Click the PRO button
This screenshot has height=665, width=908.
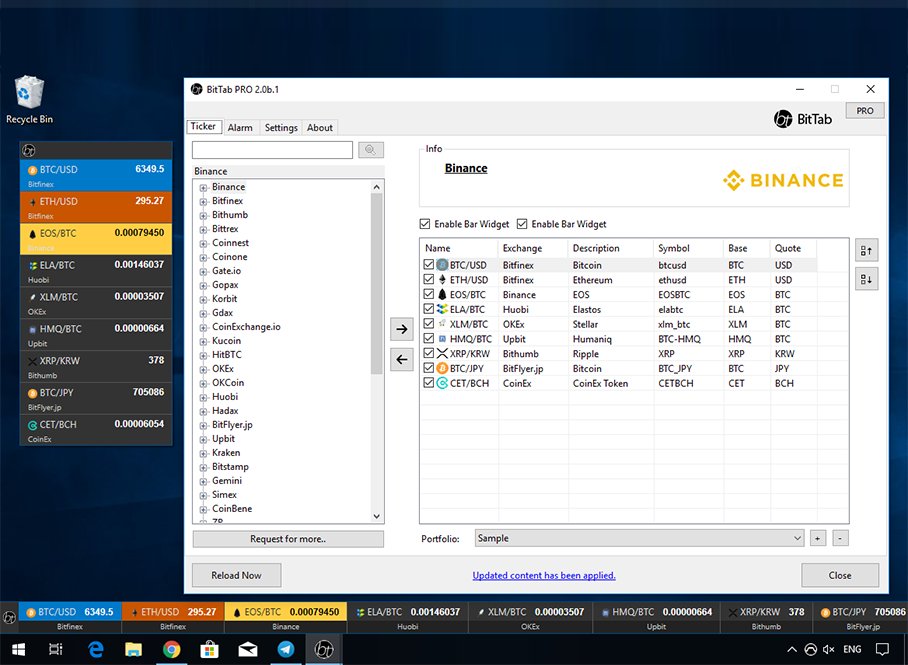click(865, 111)
